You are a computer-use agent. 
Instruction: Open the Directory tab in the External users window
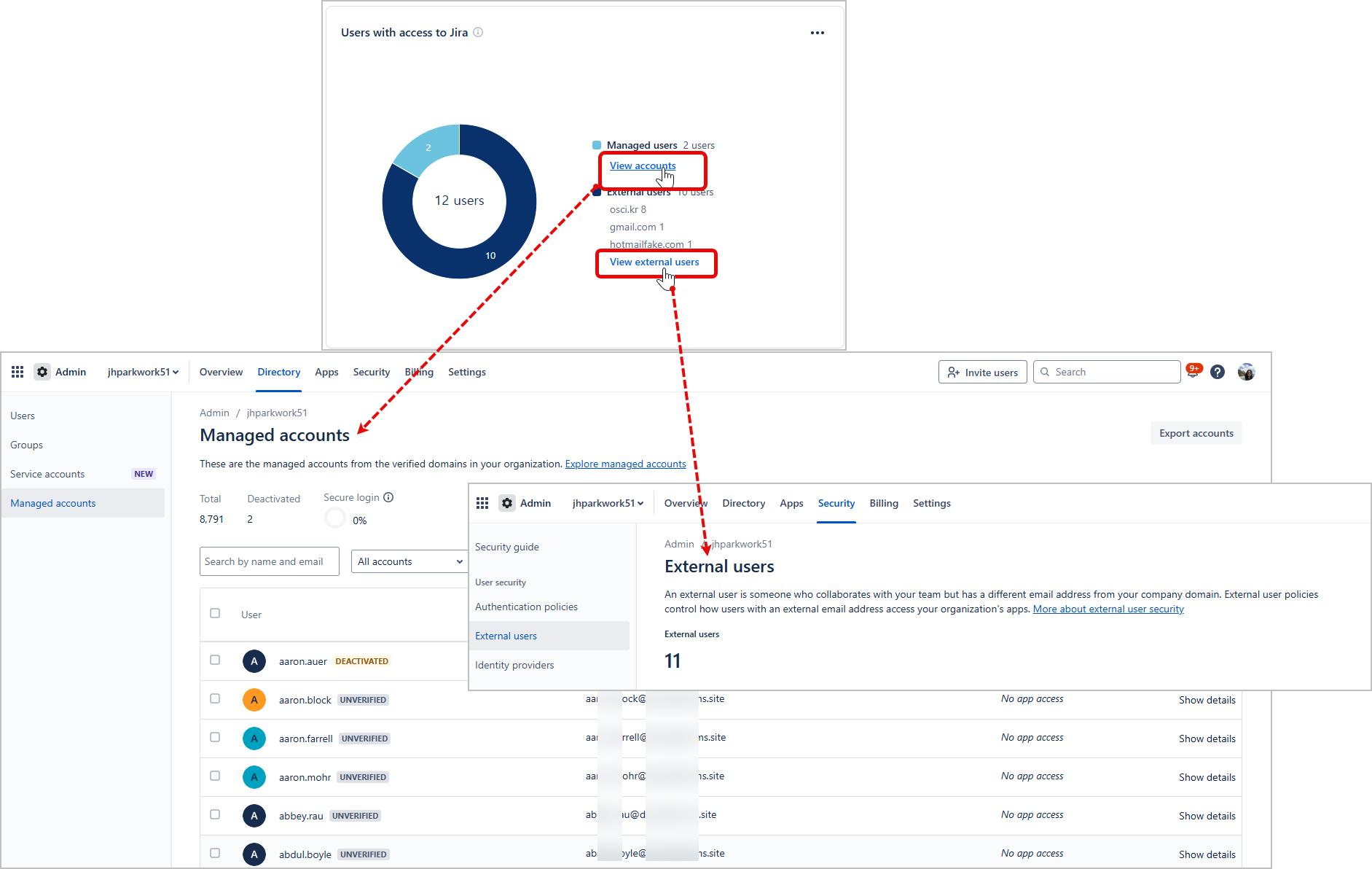tap(744, 503)
